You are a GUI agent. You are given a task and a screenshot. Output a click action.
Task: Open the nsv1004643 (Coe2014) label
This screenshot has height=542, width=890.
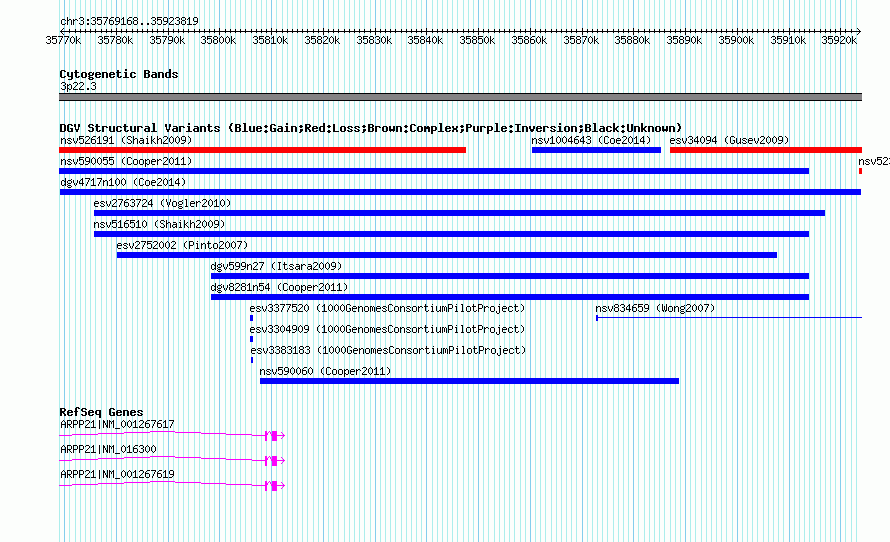point(591,140)
